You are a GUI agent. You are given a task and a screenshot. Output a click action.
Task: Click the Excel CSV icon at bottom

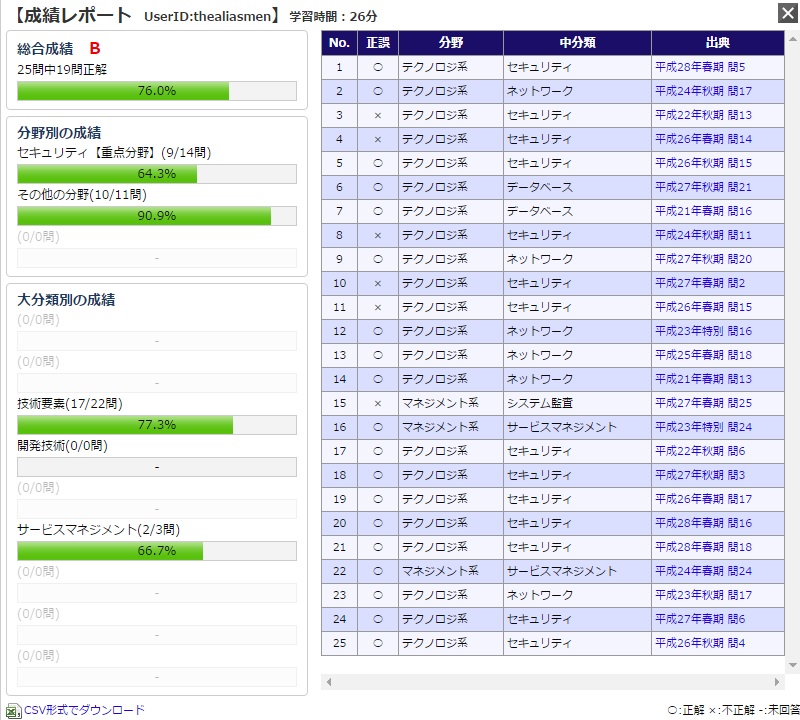13,711
